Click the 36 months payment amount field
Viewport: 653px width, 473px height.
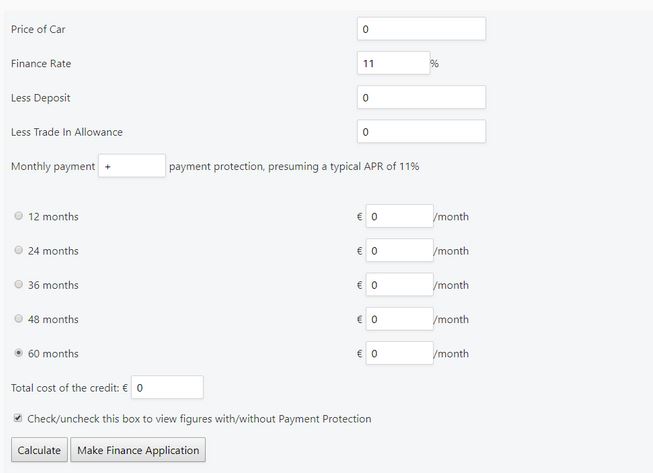pyautogui.click(x=398, y=285)
